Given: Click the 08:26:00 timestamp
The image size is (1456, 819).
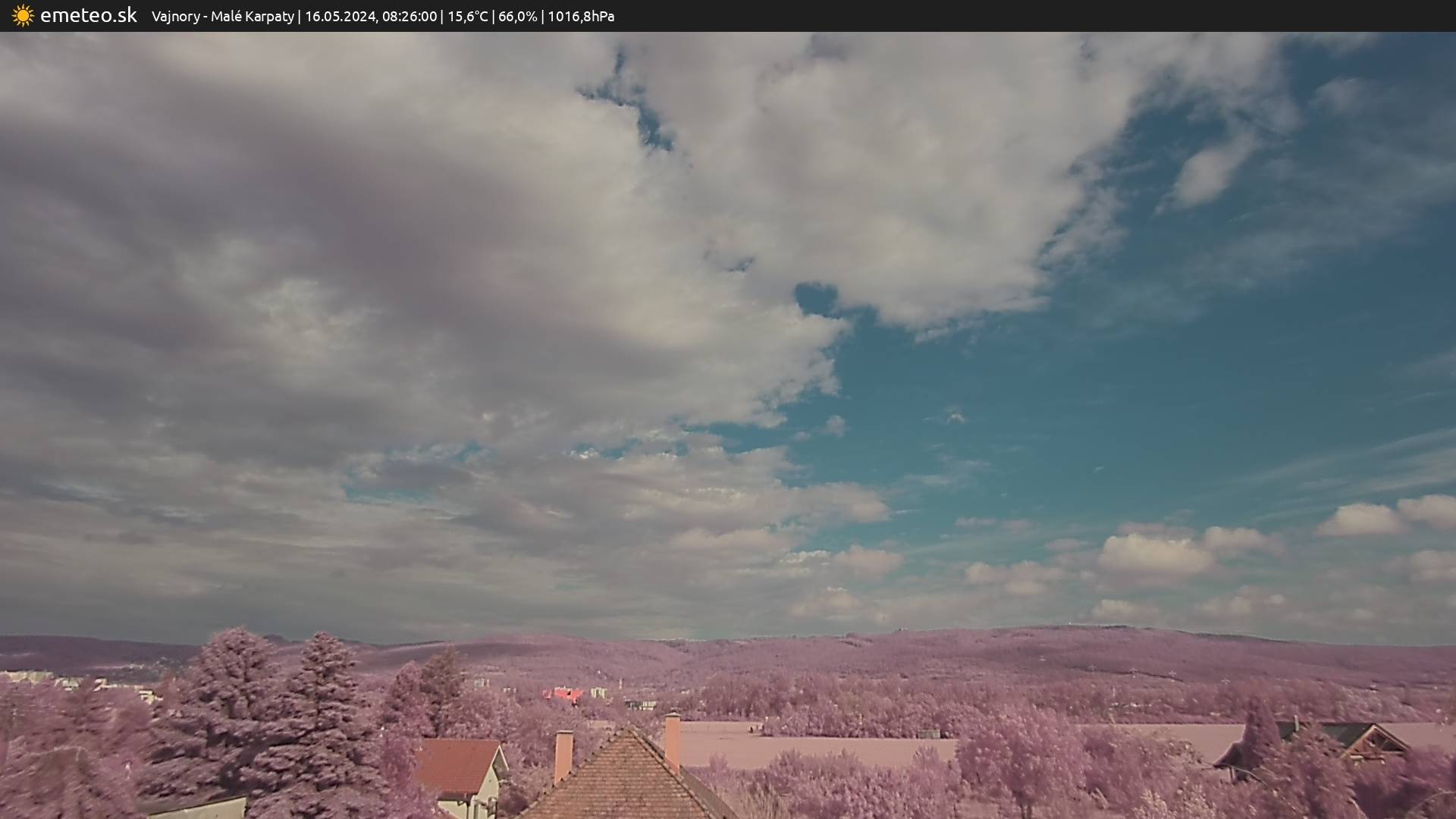Looking at the screenshot, I should (409, 17).
